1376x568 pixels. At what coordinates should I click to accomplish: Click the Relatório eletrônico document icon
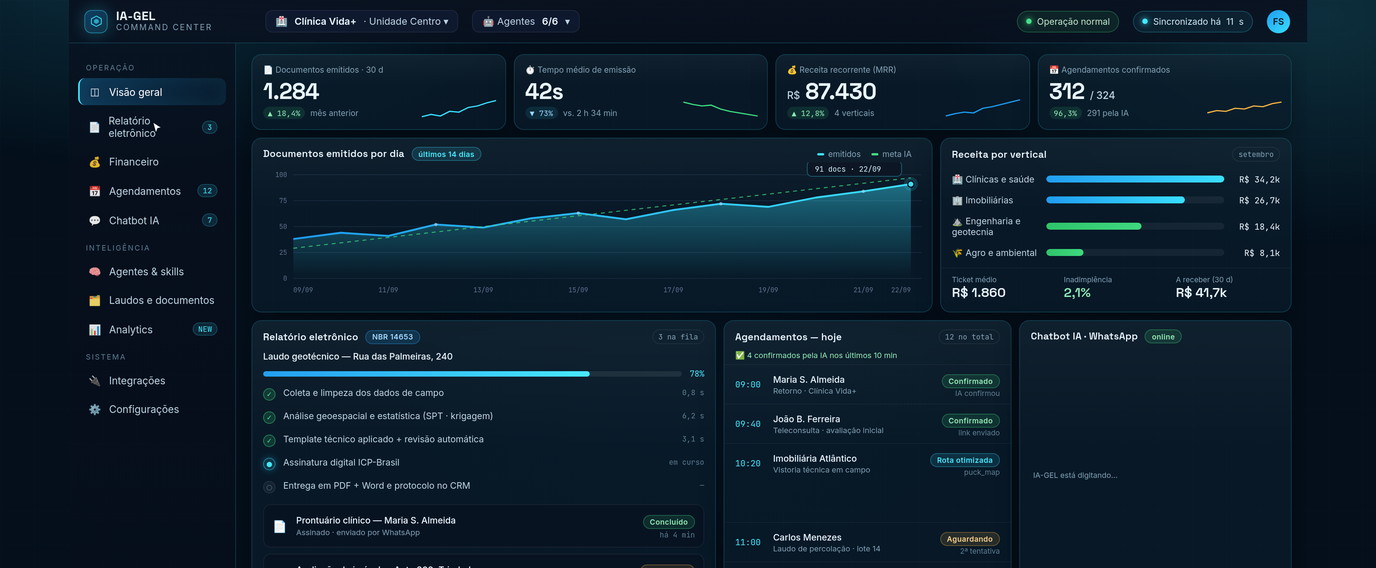[x=95, y=127]
